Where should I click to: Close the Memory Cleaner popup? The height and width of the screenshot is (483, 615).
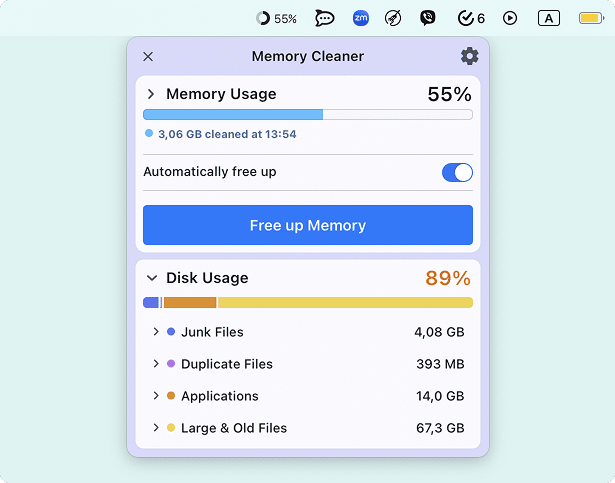pos(148,57)
